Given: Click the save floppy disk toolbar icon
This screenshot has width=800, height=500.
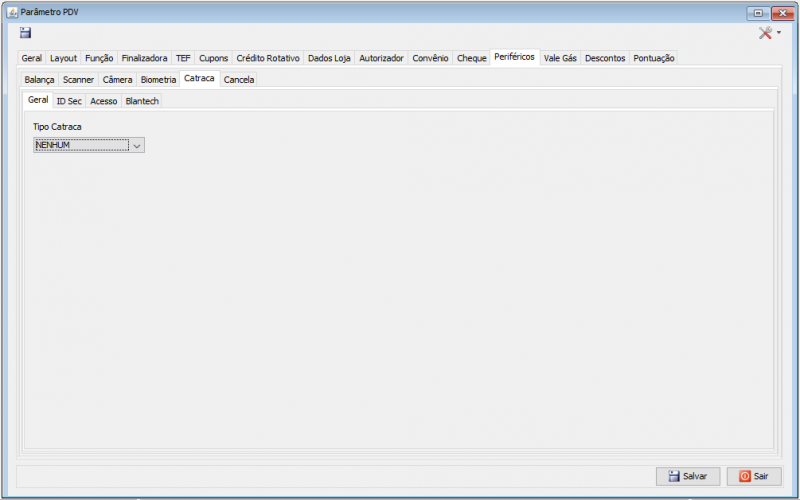Looking at the screenshot, I should coord(25,33).
